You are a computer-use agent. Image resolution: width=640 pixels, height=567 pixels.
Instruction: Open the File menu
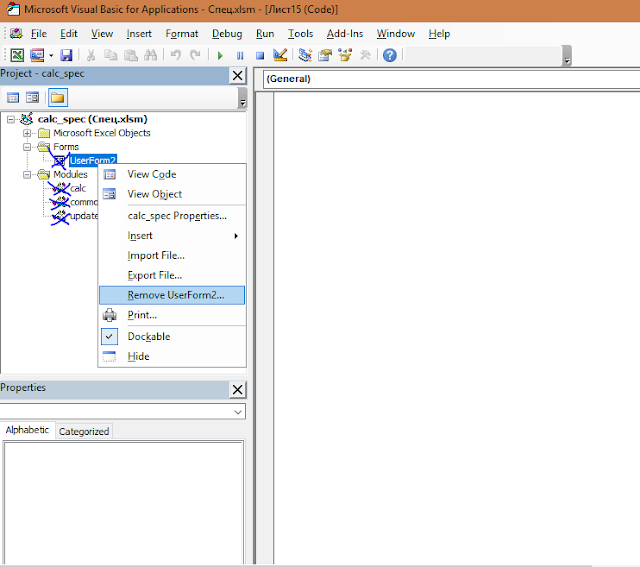click(x=39, y=33)
